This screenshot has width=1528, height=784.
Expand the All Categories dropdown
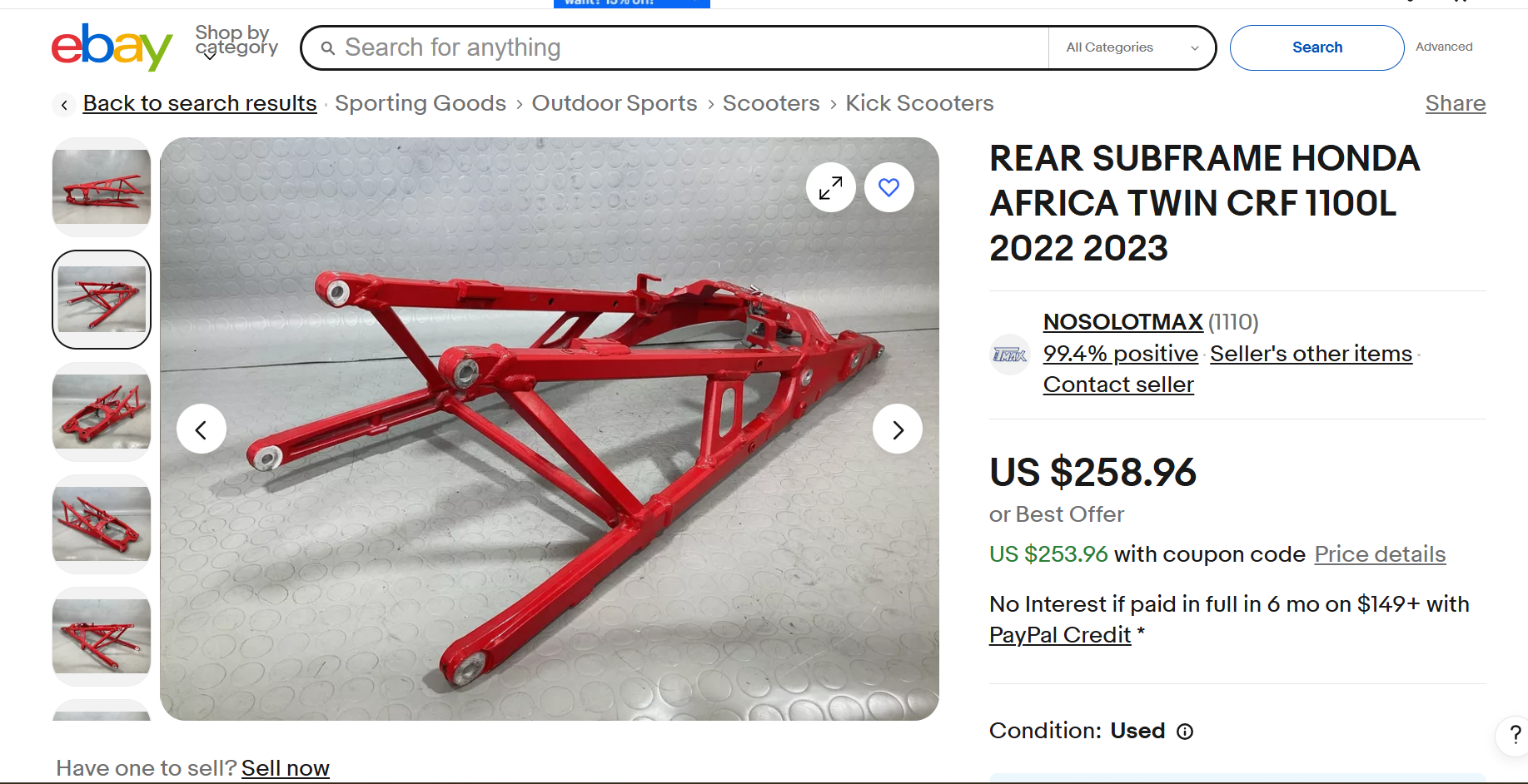[1132, 47]
